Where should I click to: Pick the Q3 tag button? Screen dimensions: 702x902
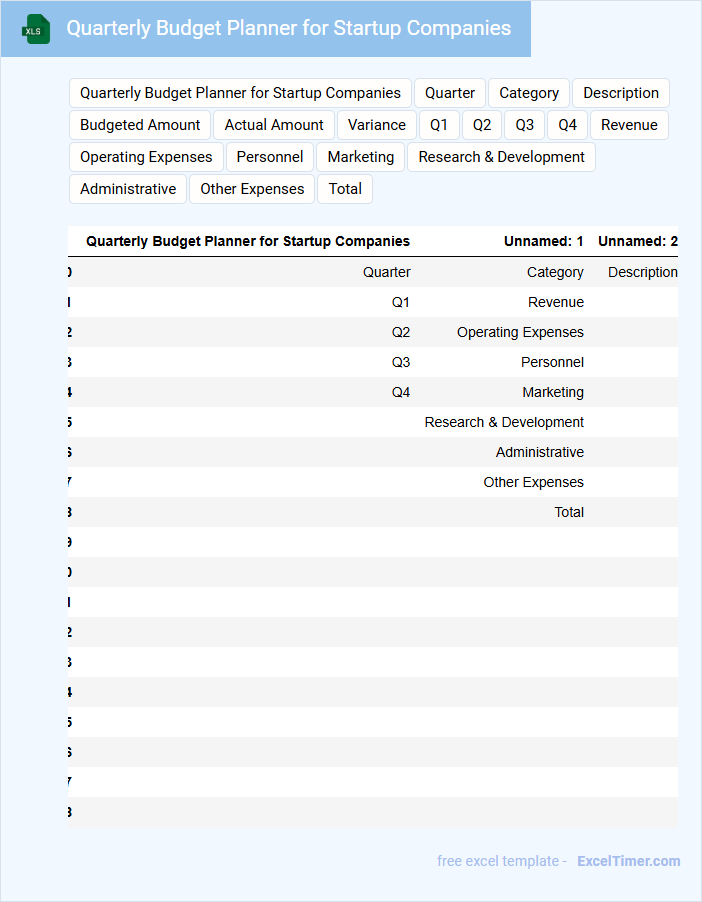(525, 125)
